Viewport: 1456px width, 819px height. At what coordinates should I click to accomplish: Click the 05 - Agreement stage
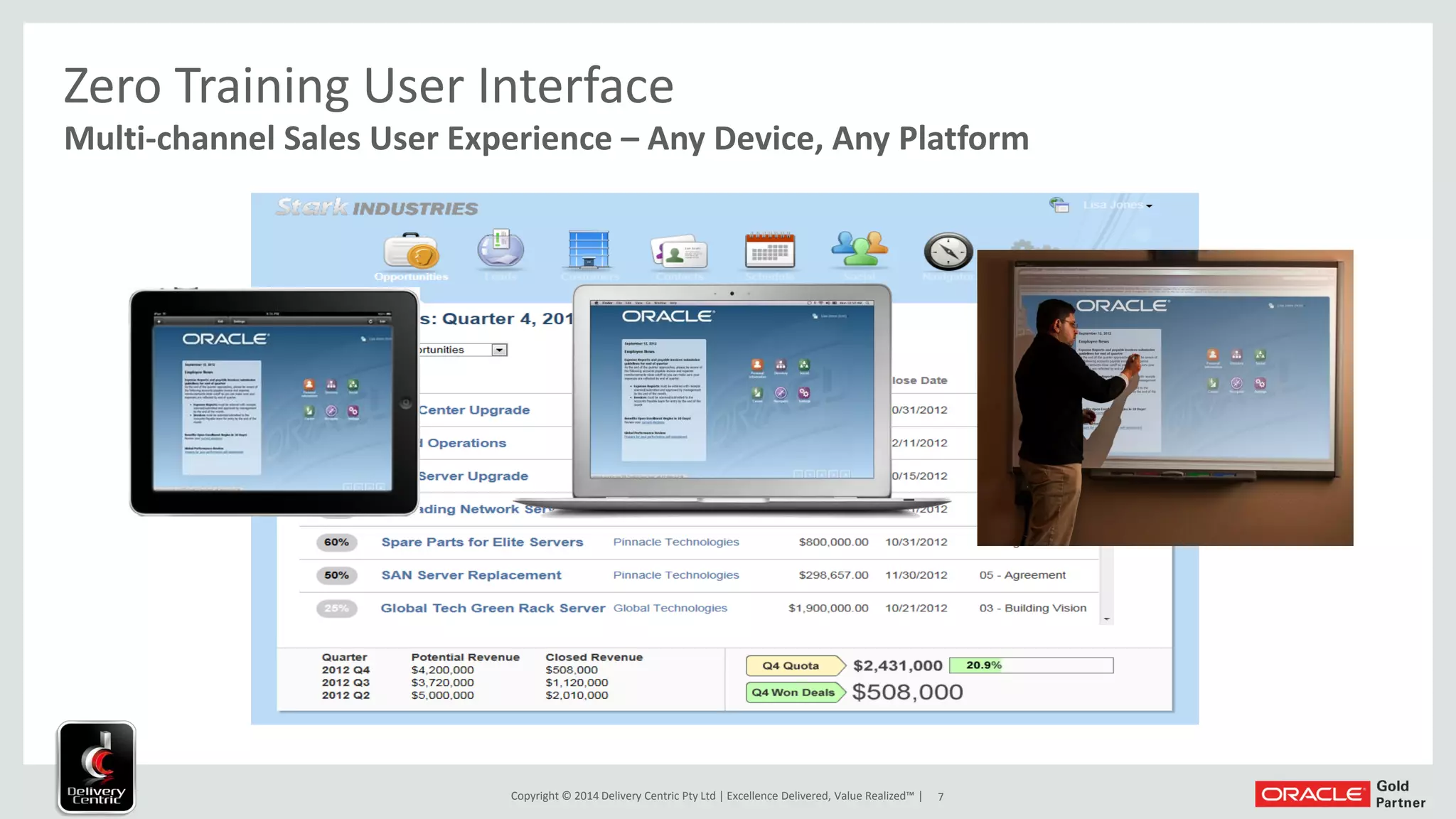click(1022, 575)
